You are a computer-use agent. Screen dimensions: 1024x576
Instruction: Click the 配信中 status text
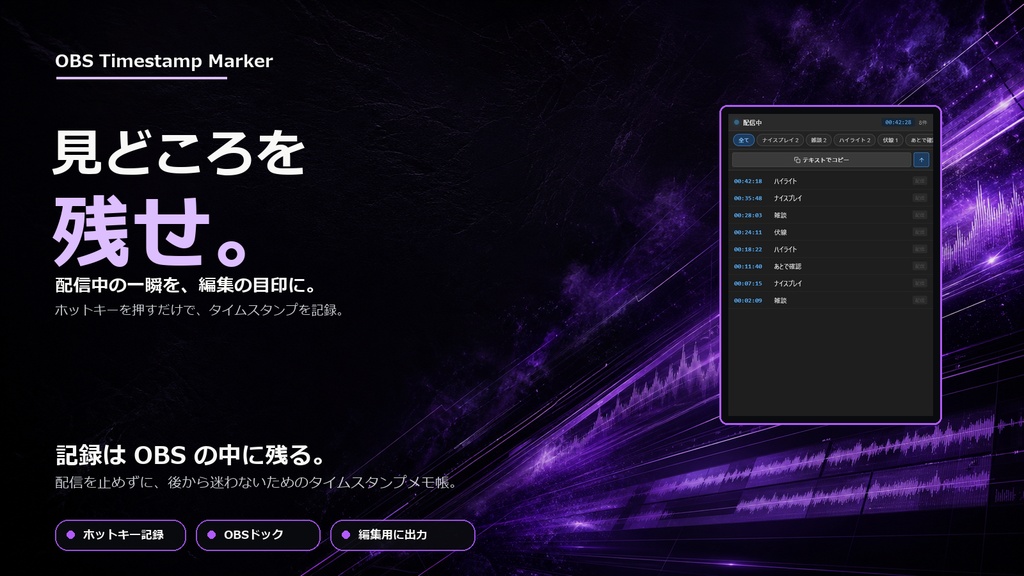752,122
